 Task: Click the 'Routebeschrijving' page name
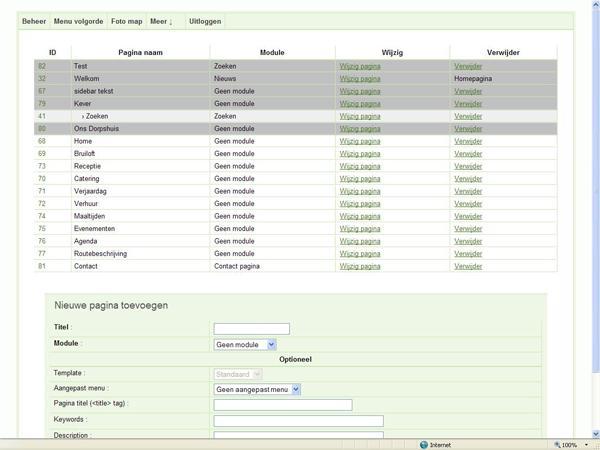(100, 254)
